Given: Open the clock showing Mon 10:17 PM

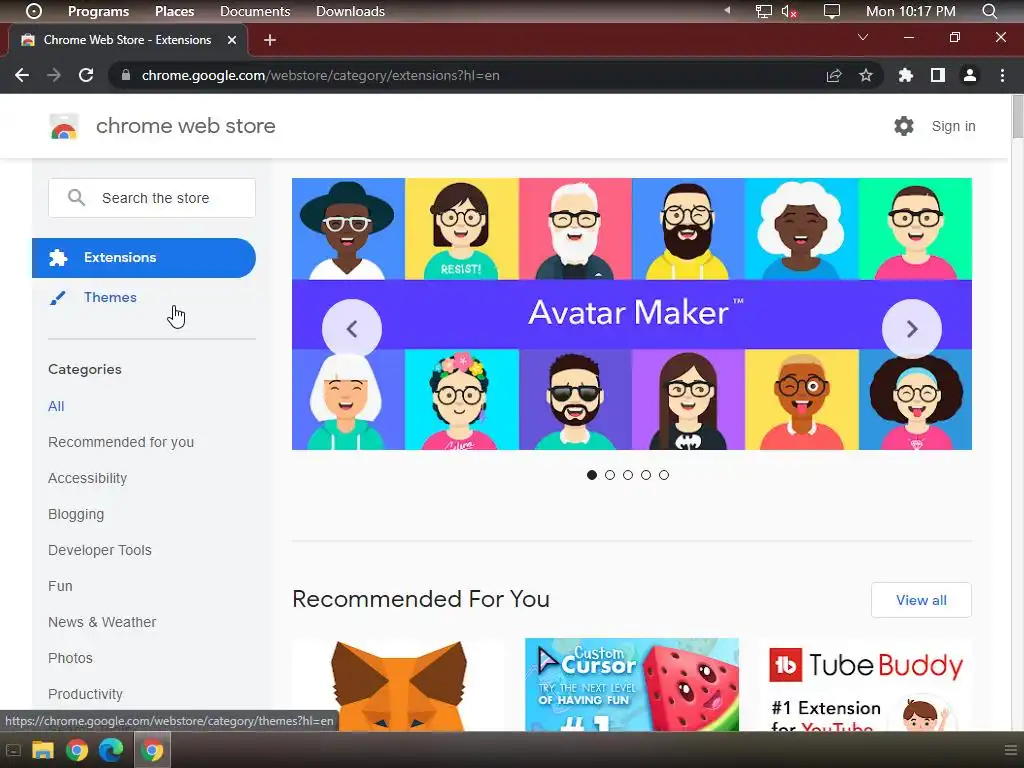Looking at the screenshot, I should click(910, 11).
